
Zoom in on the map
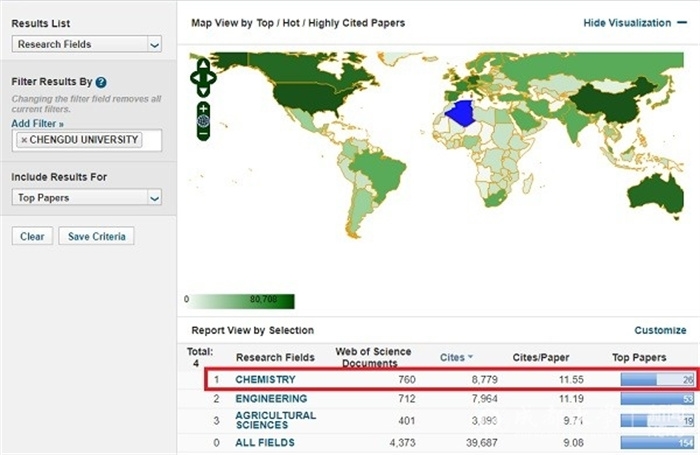[203, 107]
